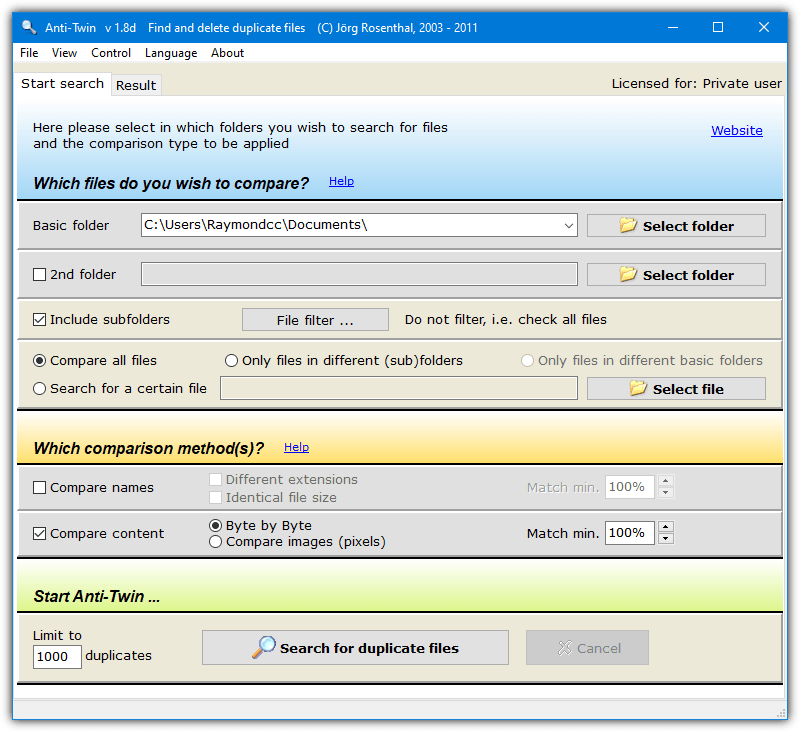Minimize the Anti-Twin window
800x731 pixels.
[x=673, y=27]
